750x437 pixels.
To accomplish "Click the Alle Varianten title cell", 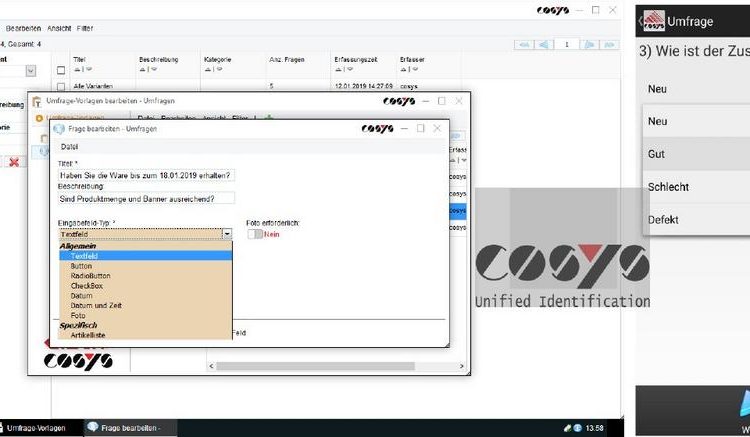I will 93,87.
